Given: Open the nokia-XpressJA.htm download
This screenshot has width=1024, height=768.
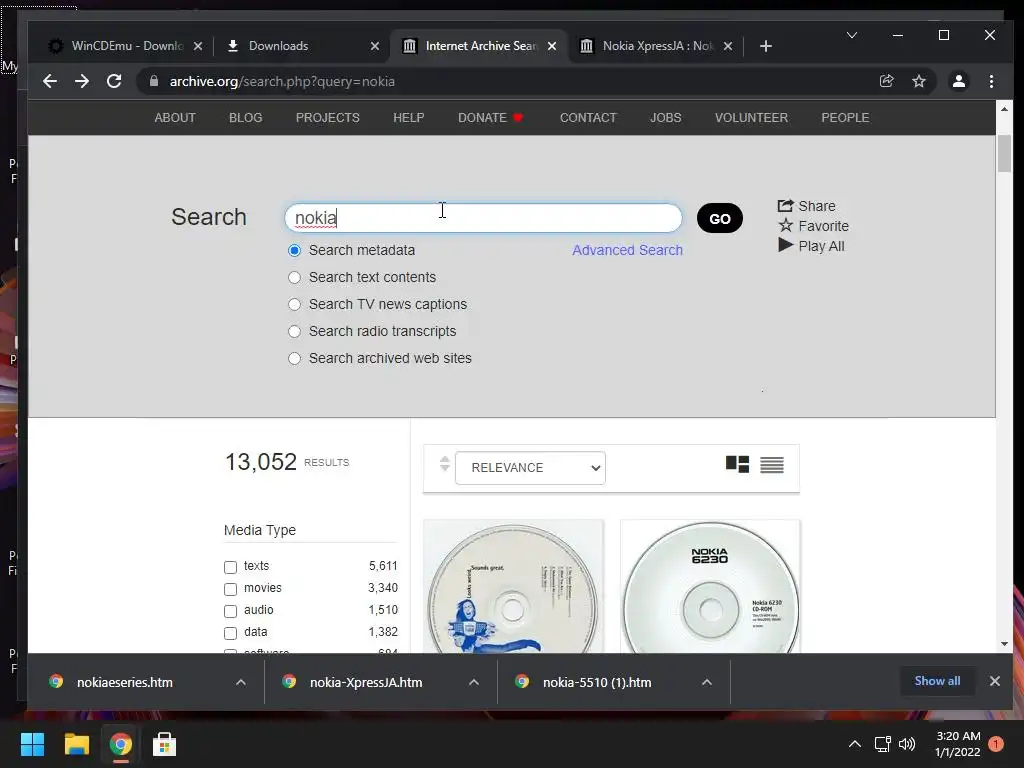Looking at the screenshot, I should (366, 682).
